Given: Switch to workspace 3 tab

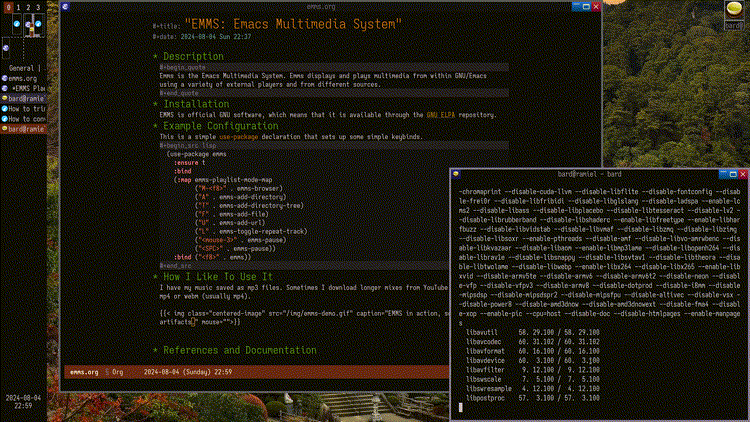Looking at the screenshot, I should pyautogui.click(x=38, y=7).
